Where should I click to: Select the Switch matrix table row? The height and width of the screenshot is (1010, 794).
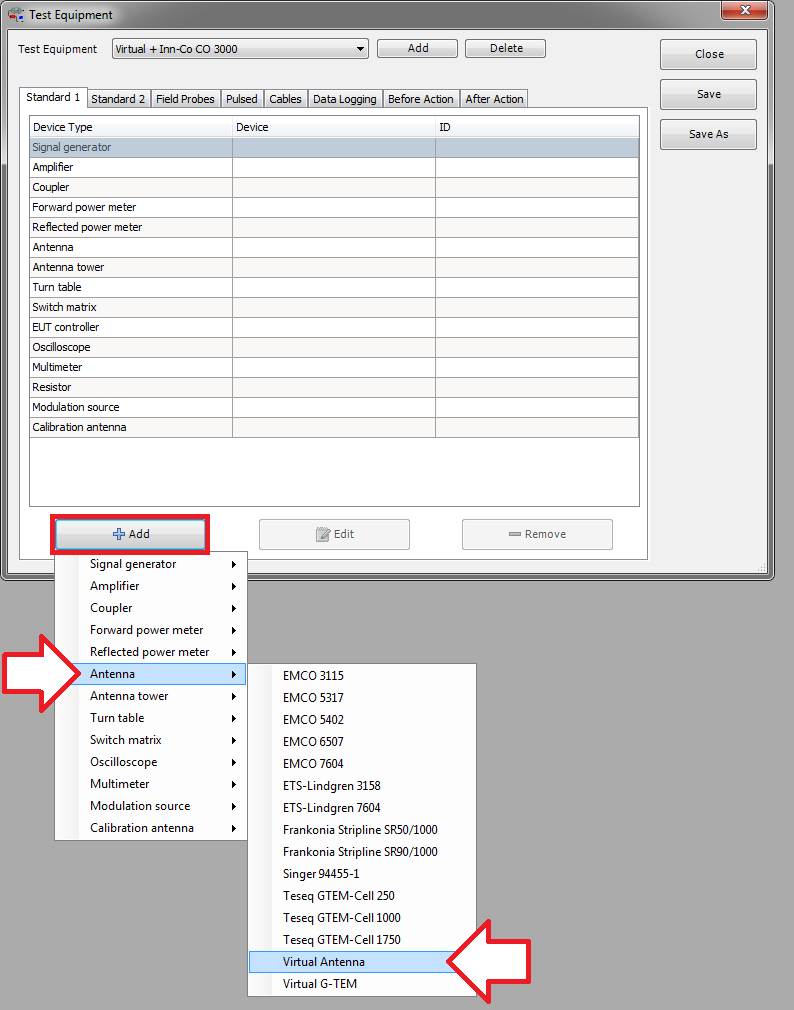tap(334, 307)
